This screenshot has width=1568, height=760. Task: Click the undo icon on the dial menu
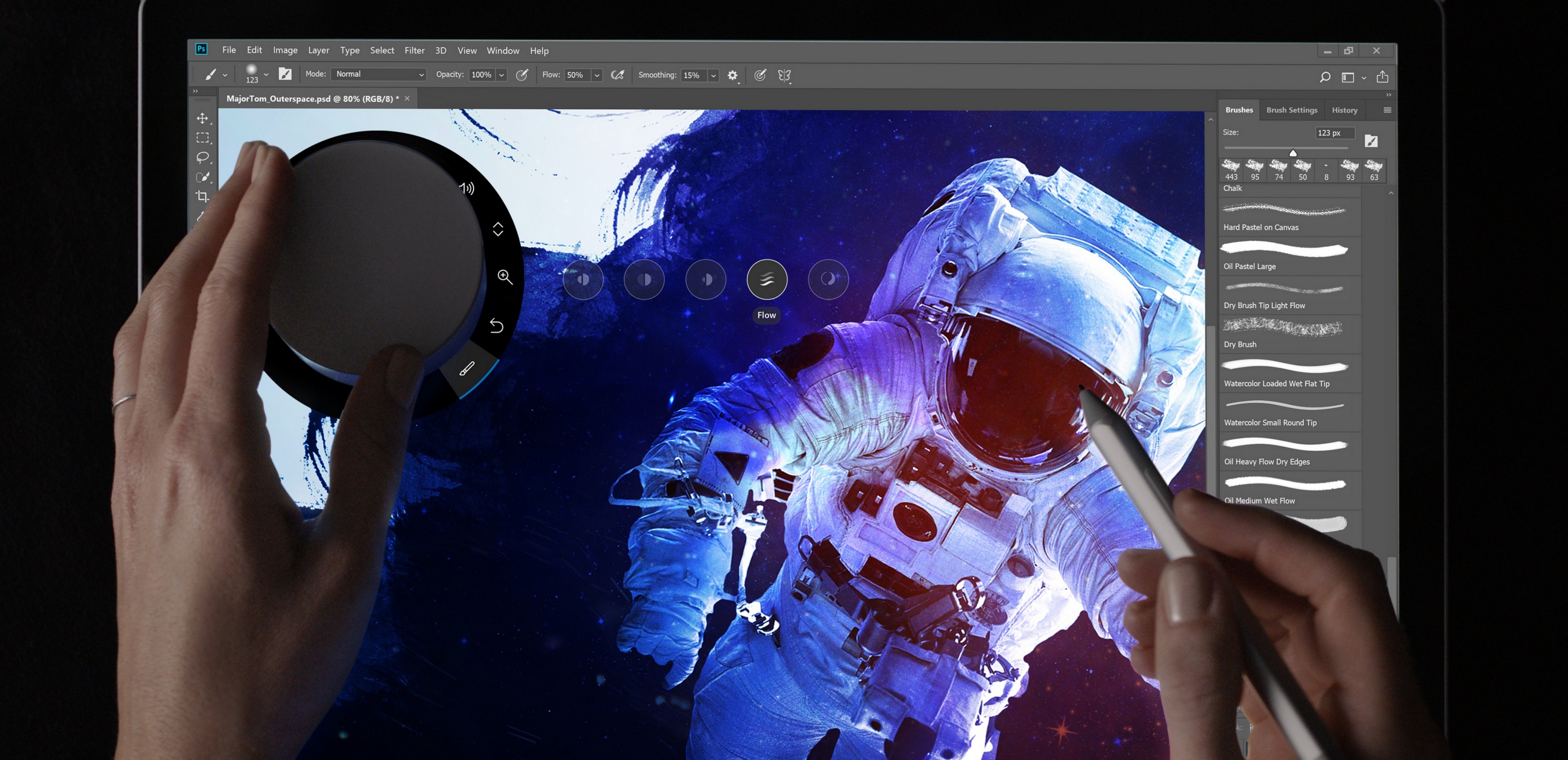coord(496,326)
